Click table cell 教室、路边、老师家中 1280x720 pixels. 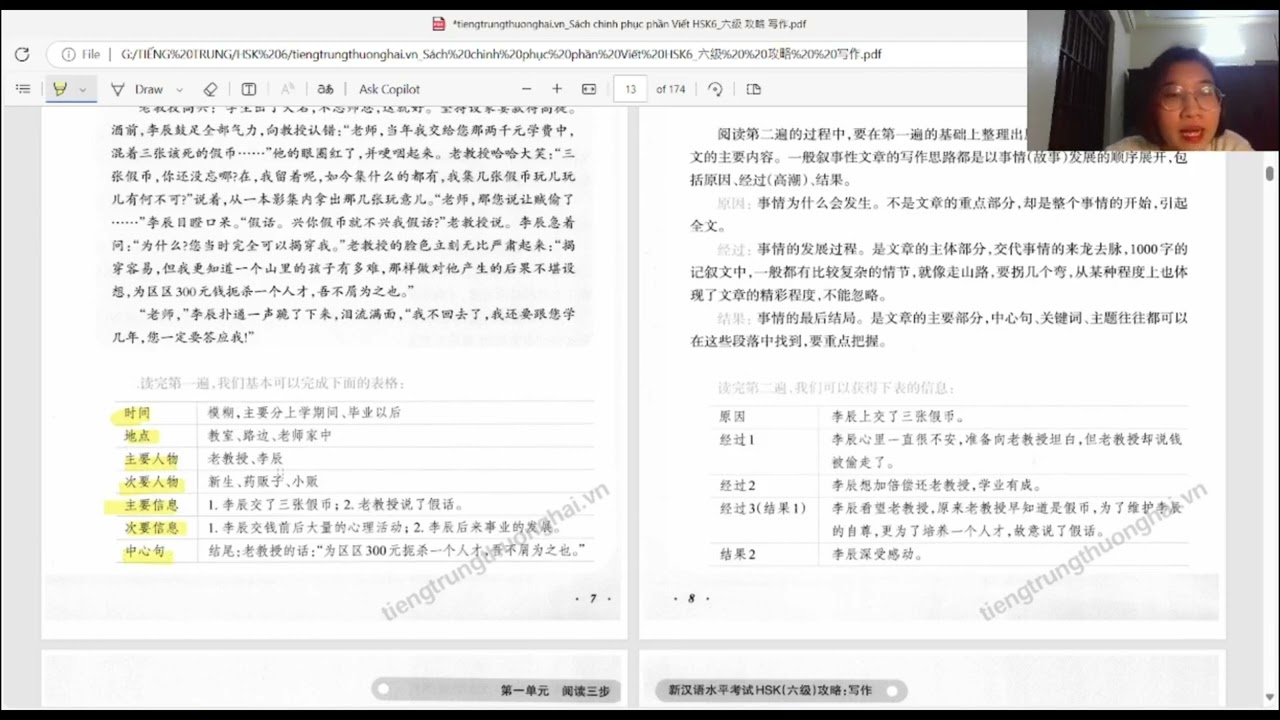tap(270, 436)
